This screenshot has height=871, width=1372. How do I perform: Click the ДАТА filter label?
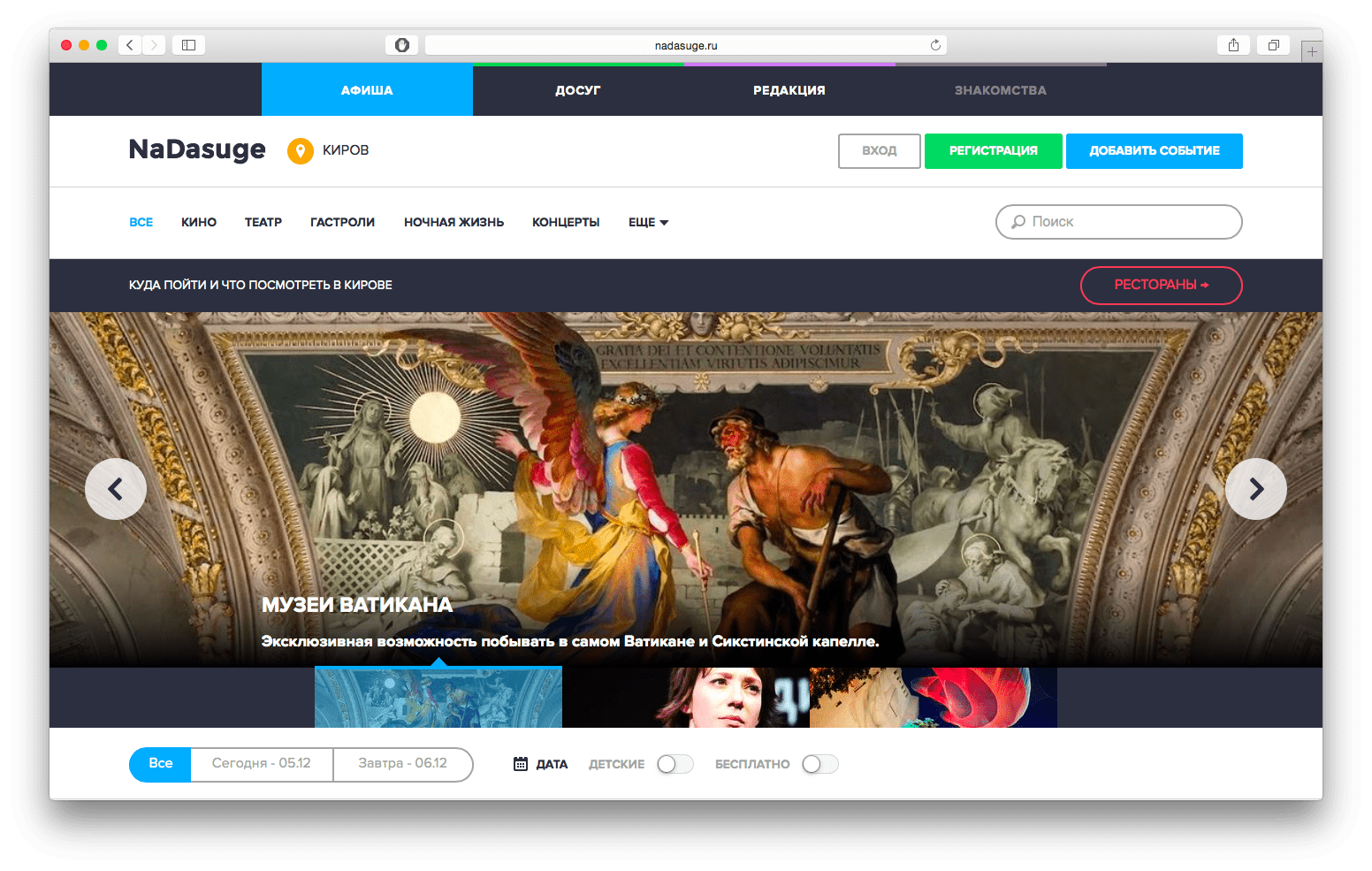pyautogui.click(x=552, y=765)
